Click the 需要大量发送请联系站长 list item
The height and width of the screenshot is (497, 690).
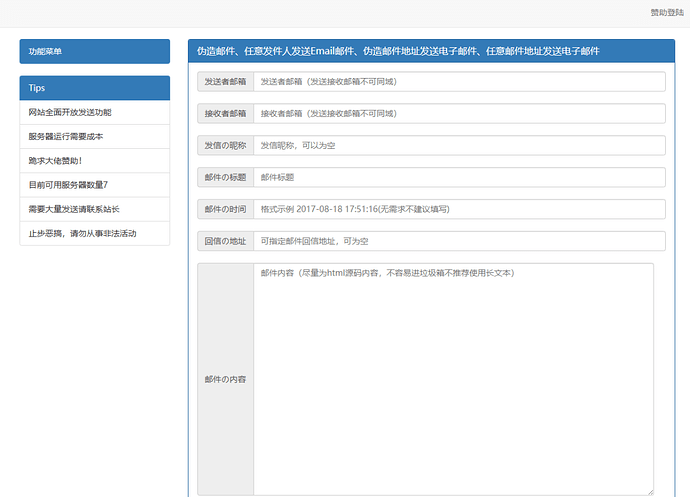point(95,209)
